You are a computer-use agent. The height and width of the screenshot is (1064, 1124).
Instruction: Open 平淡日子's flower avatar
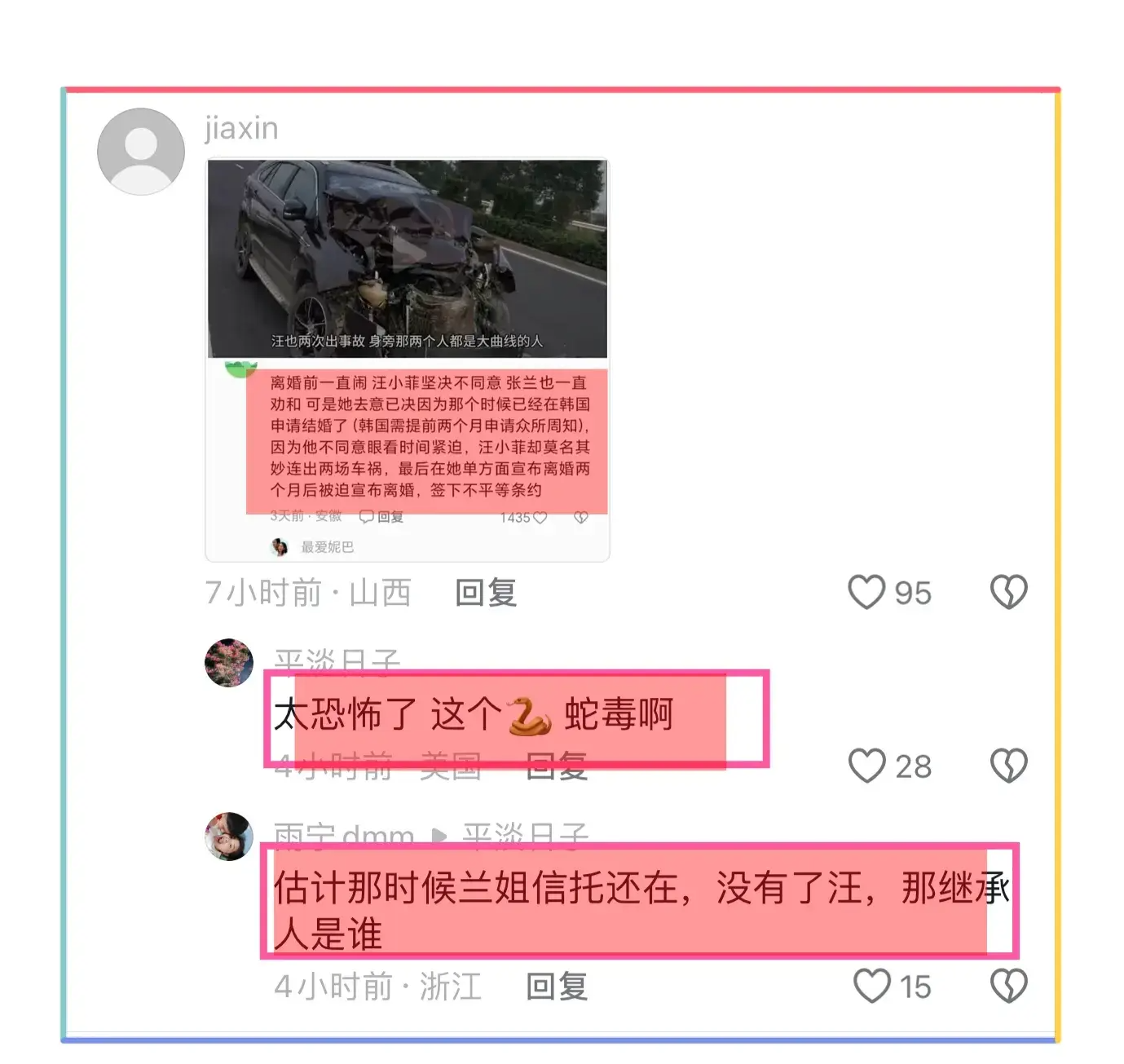229,663
